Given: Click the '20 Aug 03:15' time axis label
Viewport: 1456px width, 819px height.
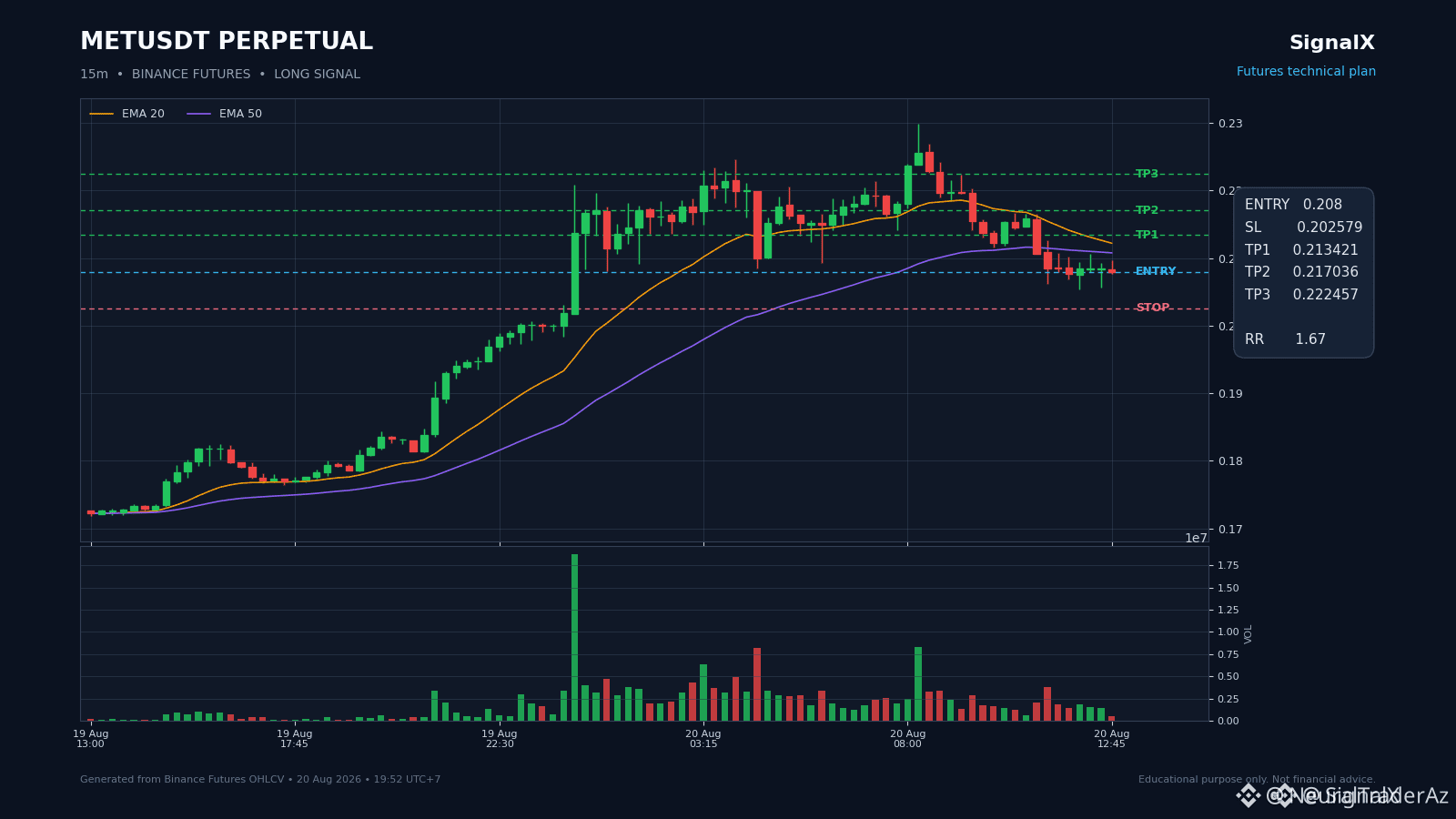Looking at the screenshot, I should point(703,739).
